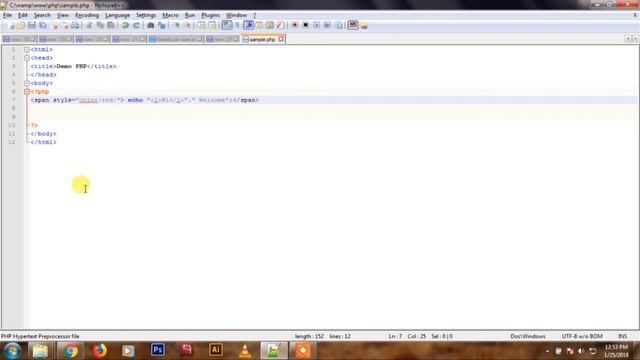640x360 pixels.
Task: Click the 'Ln : 7' status text
Action: [x=395, y=336]
